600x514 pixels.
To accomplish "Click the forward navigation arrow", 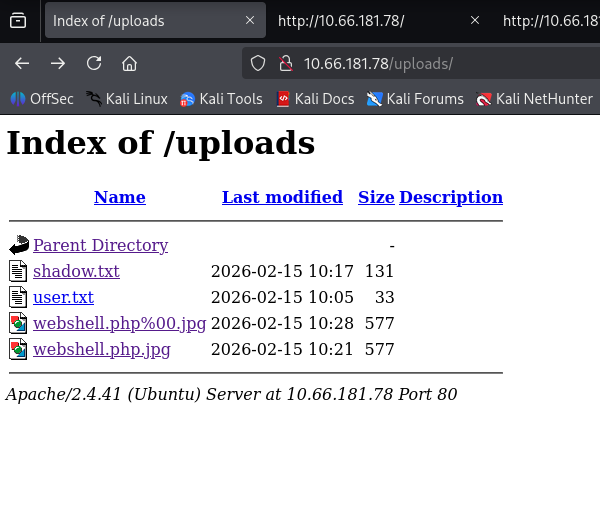I will tap(58, 63).
